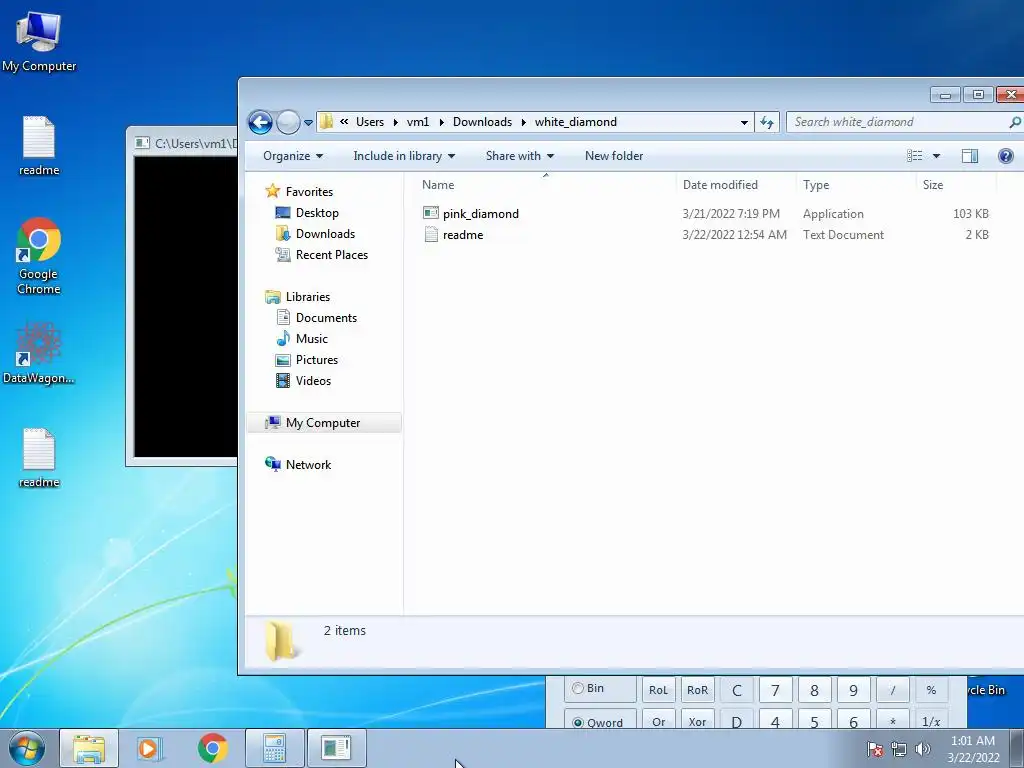1024x768 pixels.
Task: Go back in Explorer with Back arrow
Action: [260, 122]
